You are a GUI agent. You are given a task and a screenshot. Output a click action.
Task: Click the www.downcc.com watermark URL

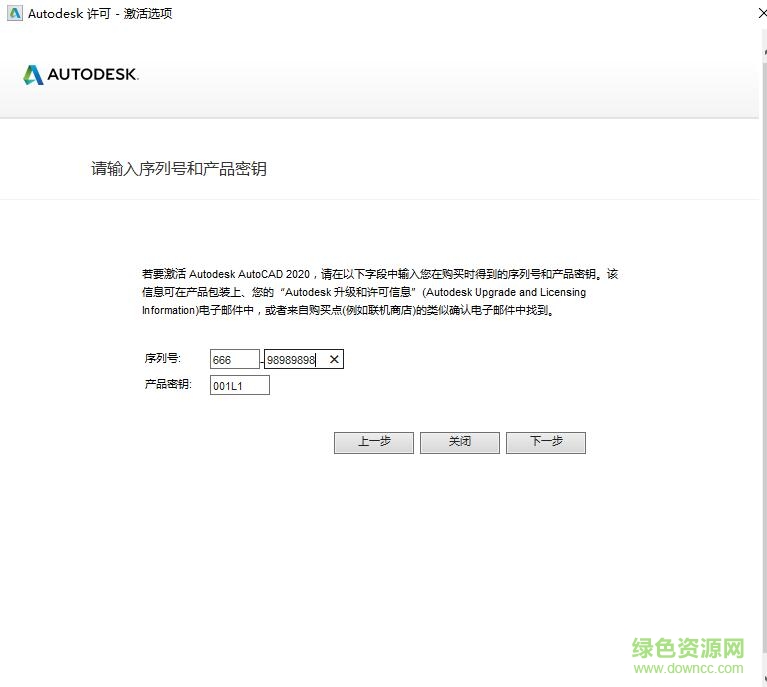click(689, 669)
